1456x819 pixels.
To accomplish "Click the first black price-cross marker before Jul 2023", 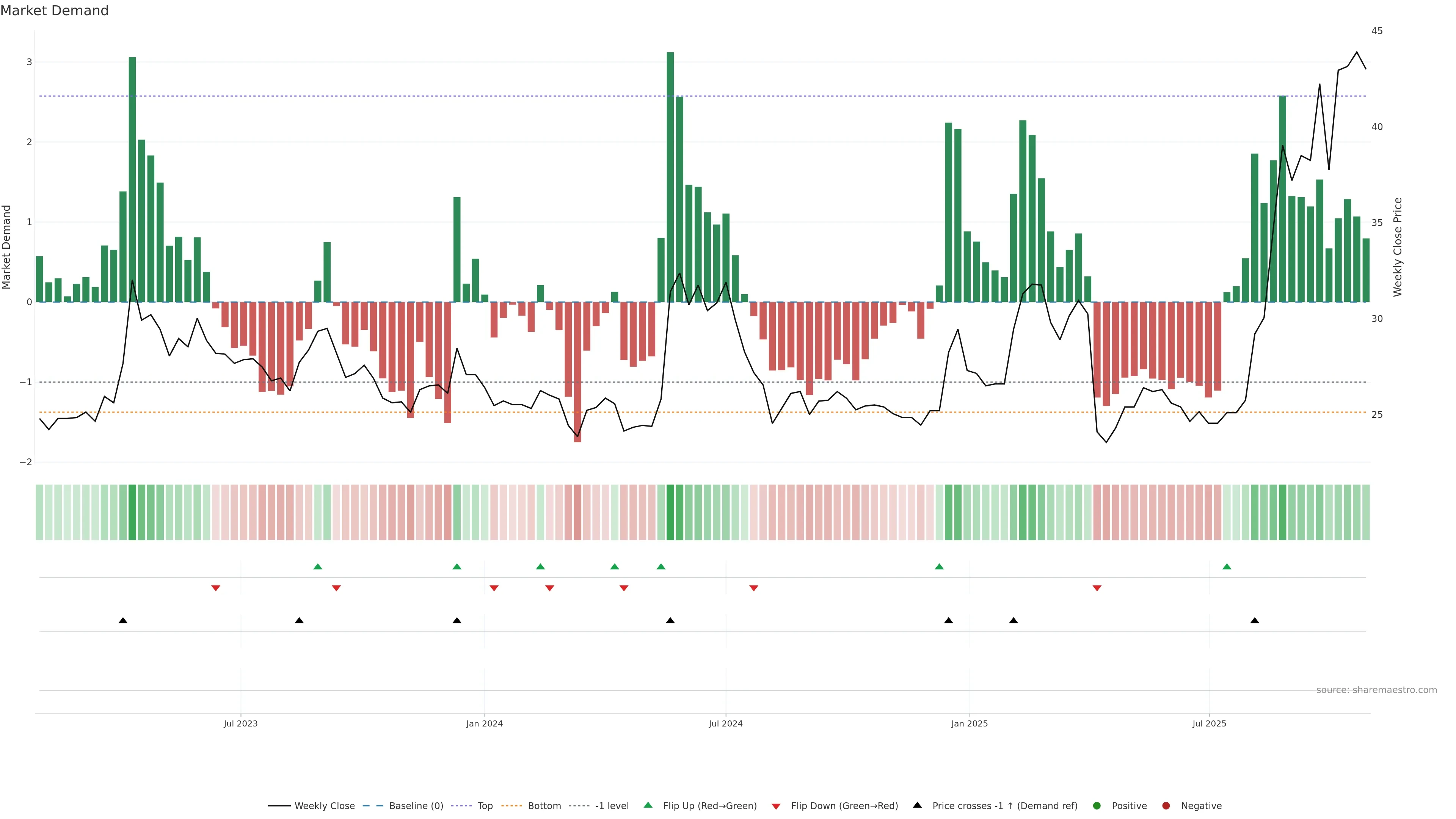I will click(122, 621).
